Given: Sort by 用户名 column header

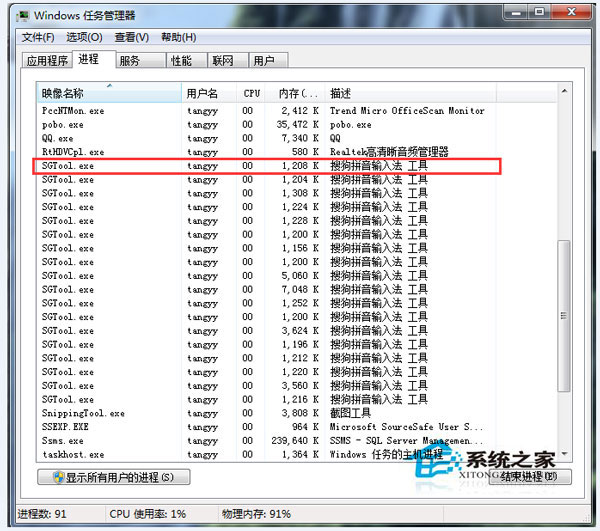Looking at the screenshot, I should [x=209, y=93].
